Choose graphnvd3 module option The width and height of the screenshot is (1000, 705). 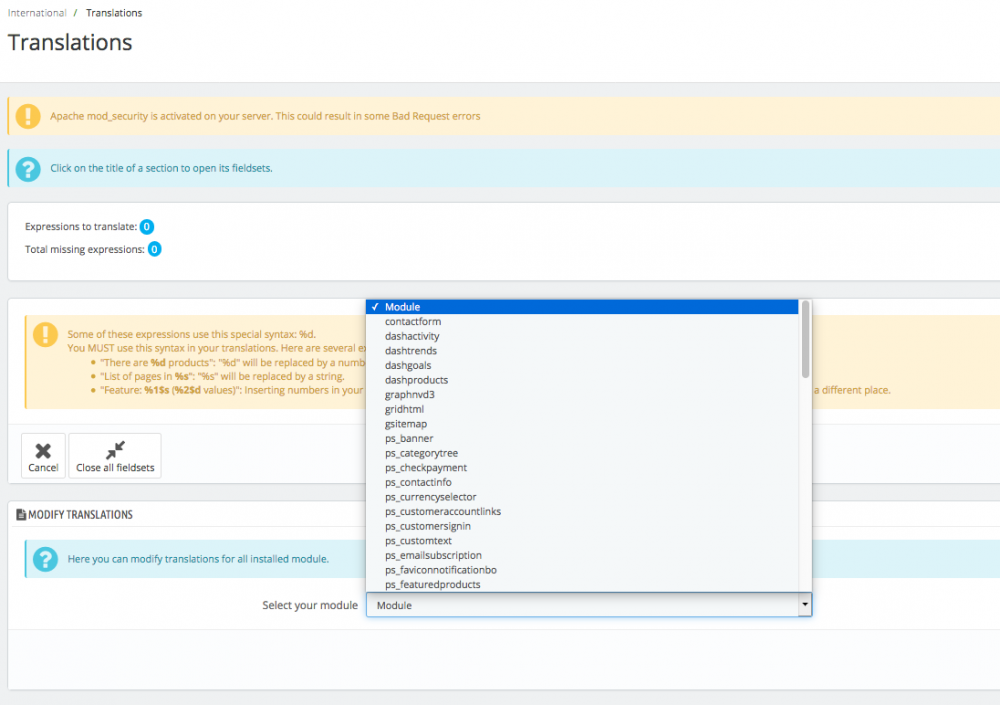click(x=582, y=395)
